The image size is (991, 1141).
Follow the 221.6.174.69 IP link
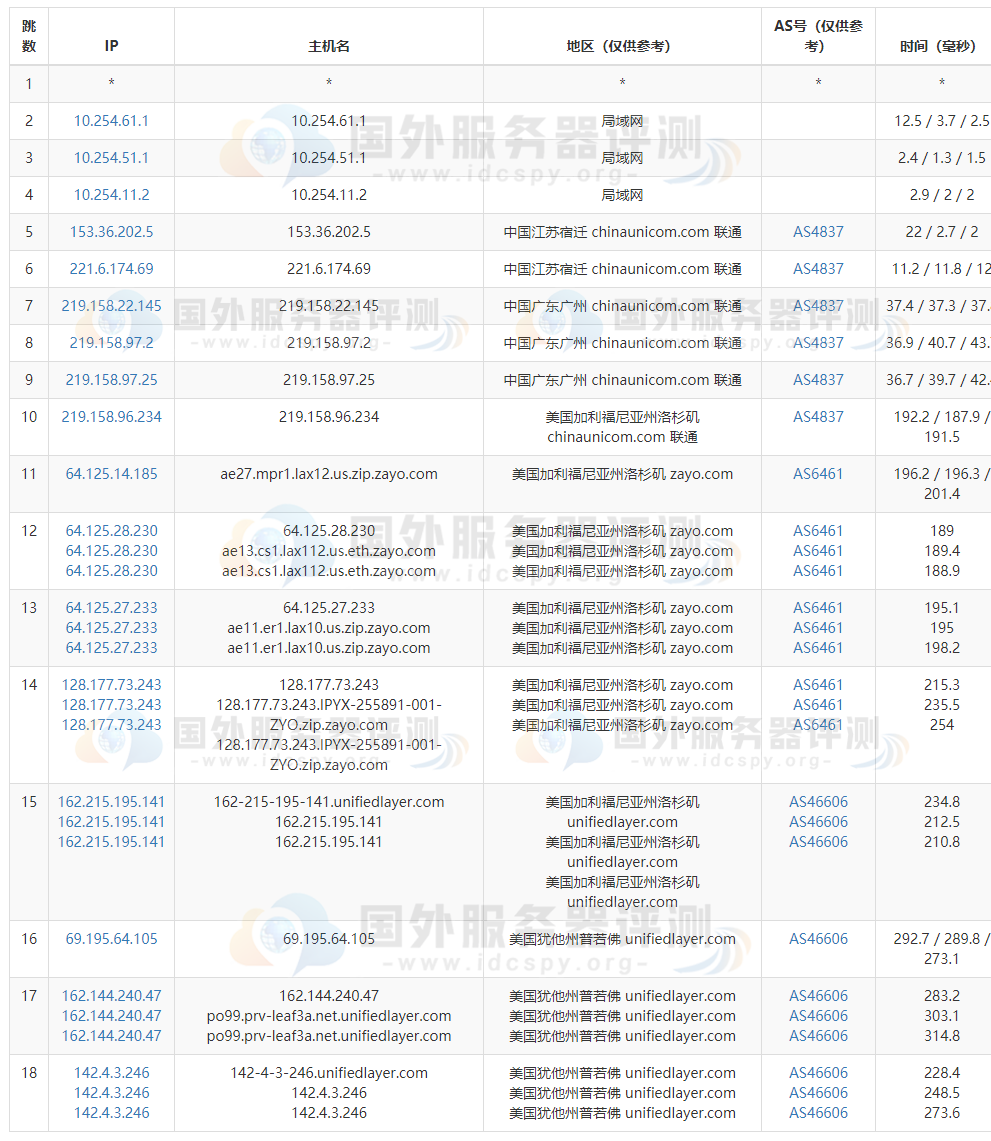(111, 269)
